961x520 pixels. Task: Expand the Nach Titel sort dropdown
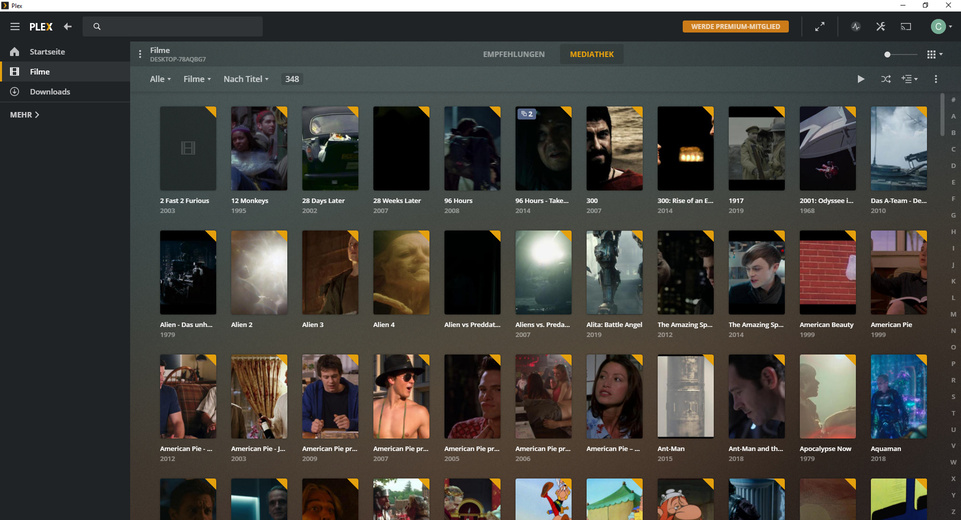[246, 79]
